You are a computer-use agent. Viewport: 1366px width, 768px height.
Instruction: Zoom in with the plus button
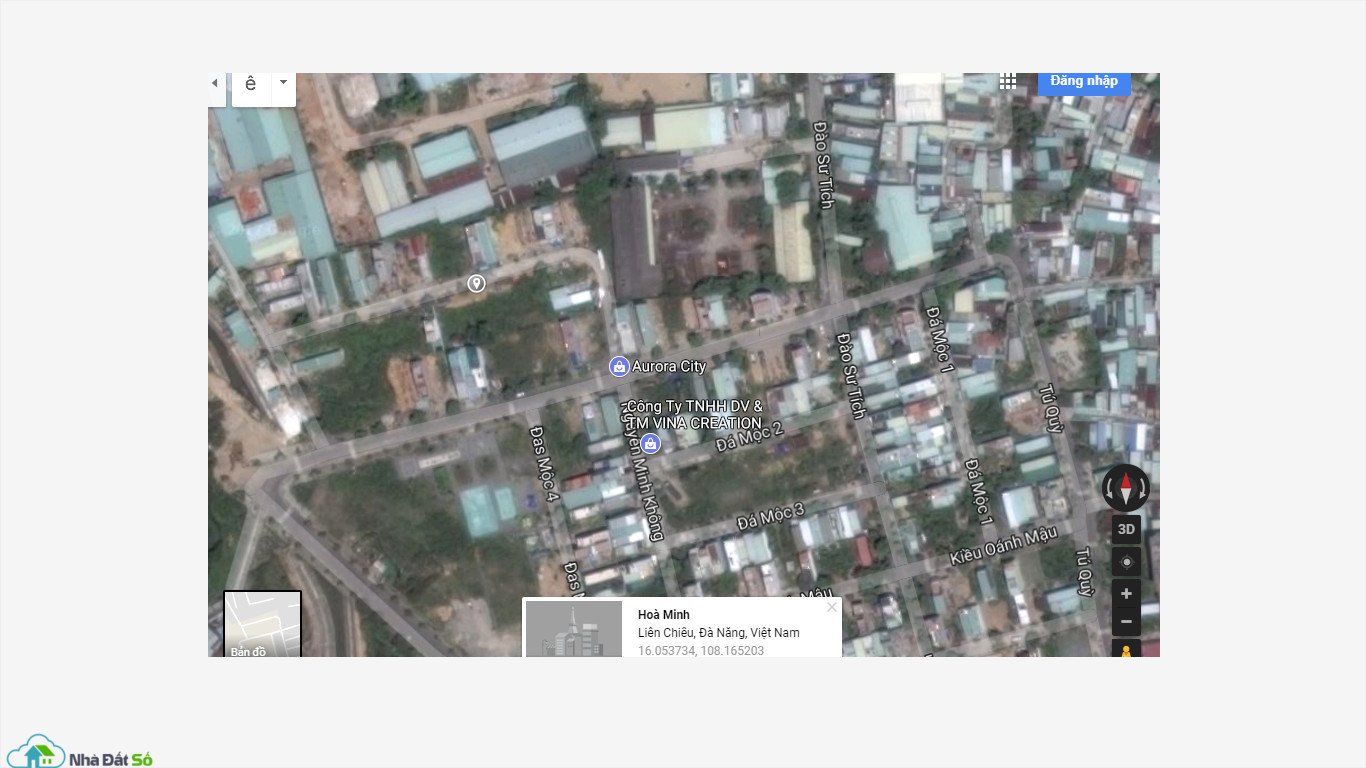tap(1126, 594)
